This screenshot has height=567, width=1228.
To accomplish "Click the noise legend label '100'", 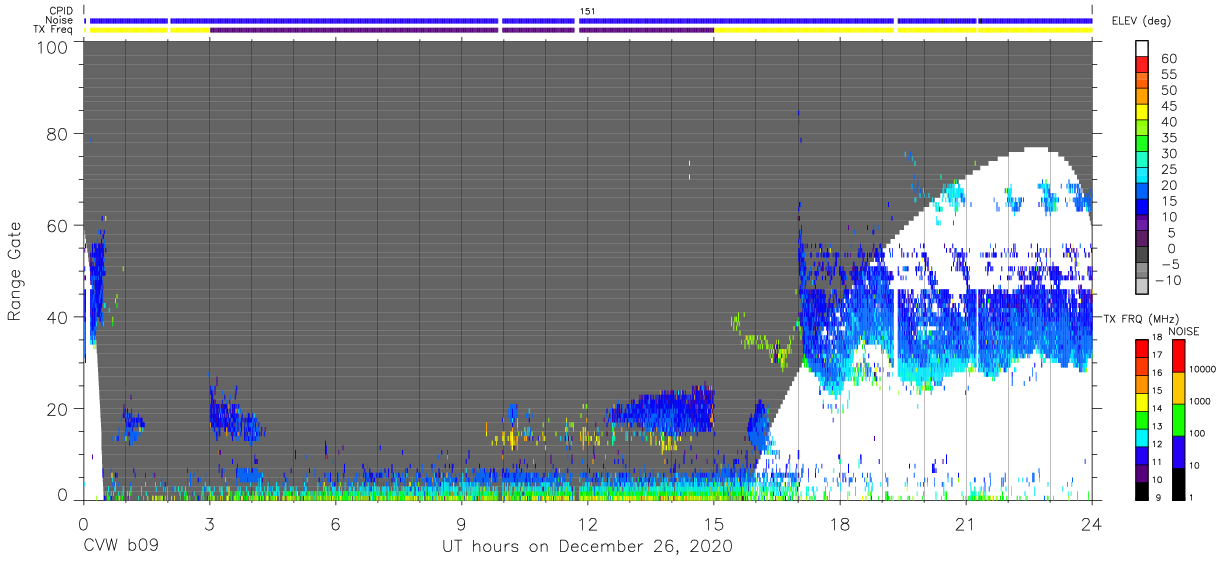I will click(x=1197, y=433).
